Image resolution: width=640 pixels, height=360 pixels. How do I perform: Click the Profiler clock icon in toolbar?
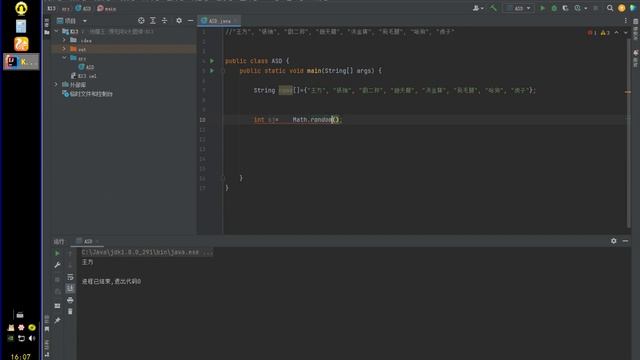[577, 8]
